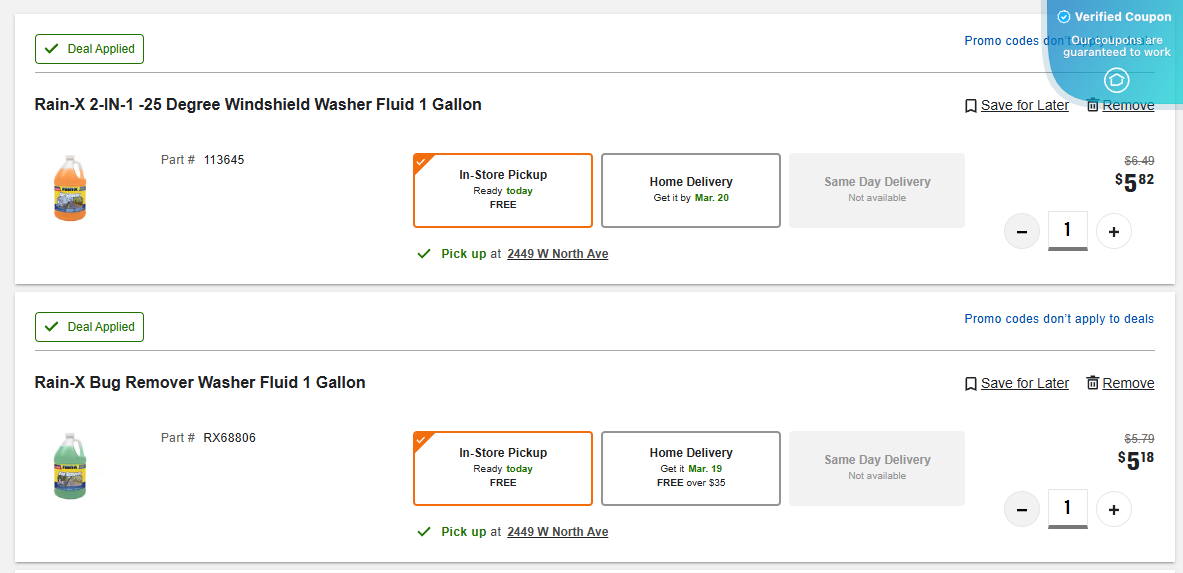This screenshot has width=1183, height=573.
Task: Click the trash icon for Bug Remover fluid
Action: [x=1093, y=383]
